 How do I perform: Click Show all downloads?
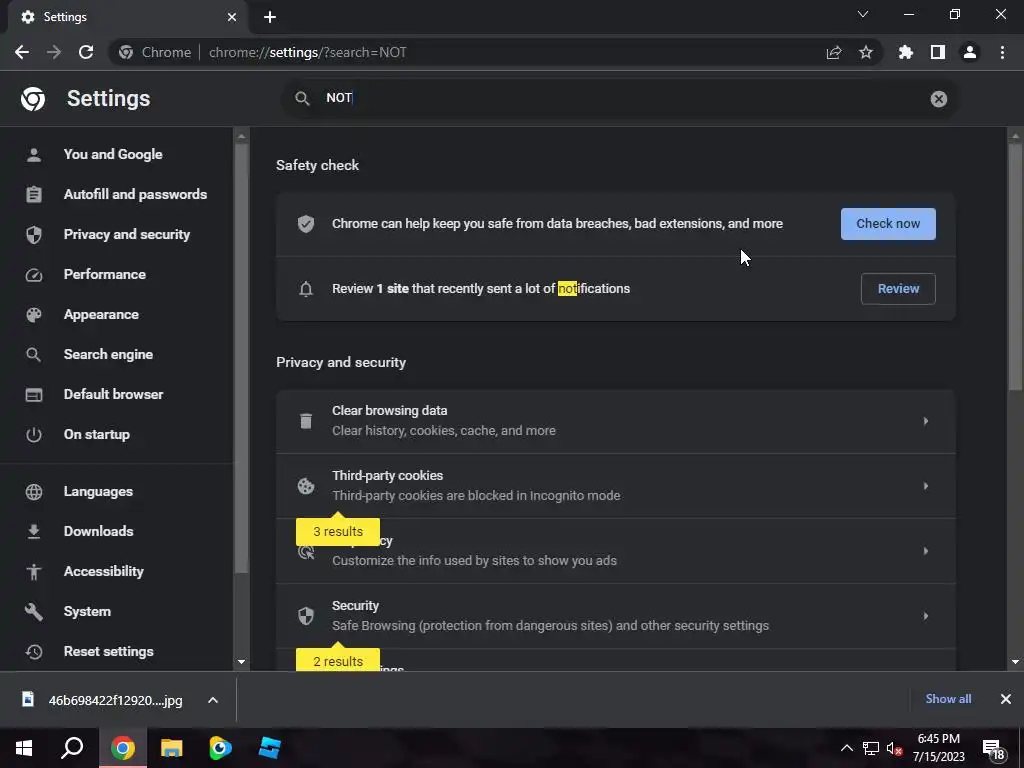[x=948, y=699]
